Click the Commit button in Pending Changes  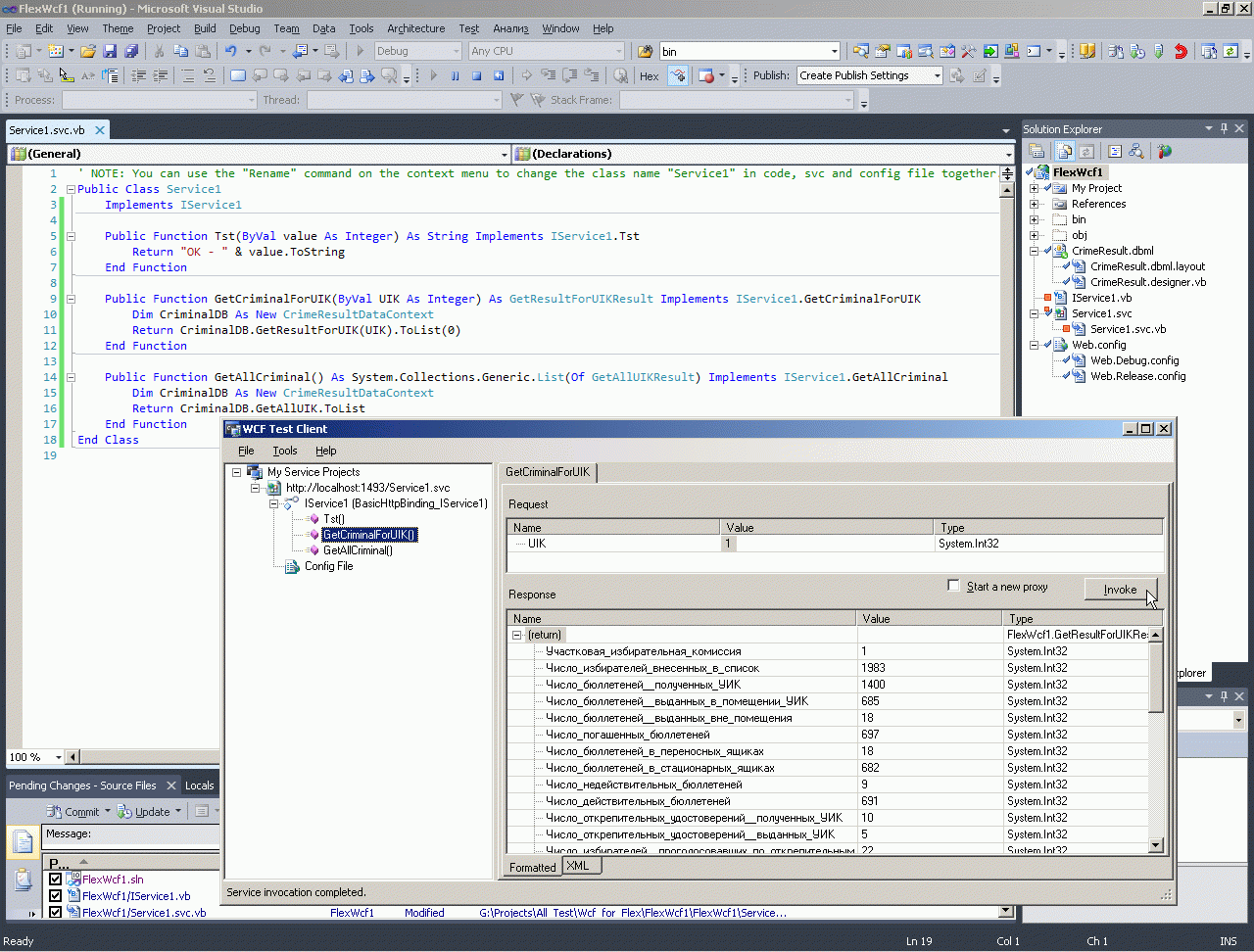coord(81,812)
